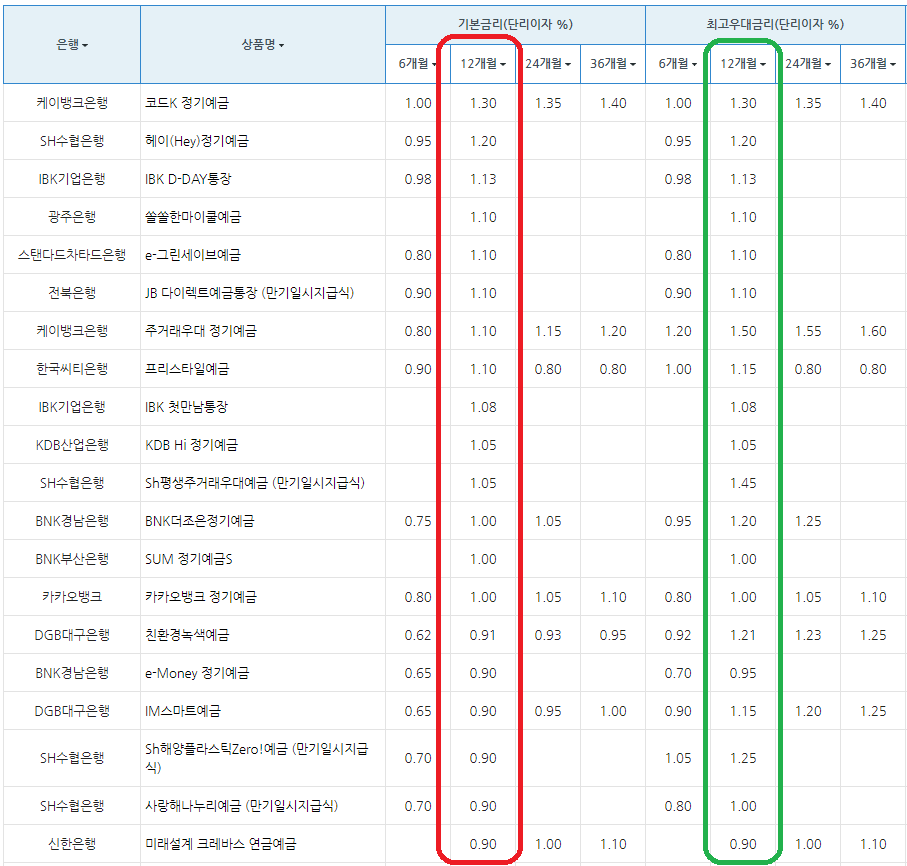The image size is (907, 866).
Task: Click bank name 한국씨티은행
Action: (x=72, y=369)
